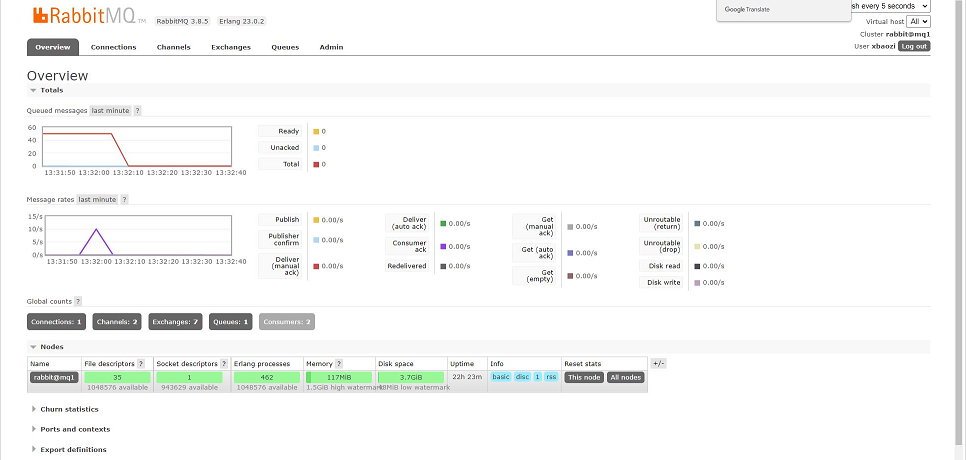The image size is (966, 460).
Task: Click the Redelivered rate label
Action: 407,266
